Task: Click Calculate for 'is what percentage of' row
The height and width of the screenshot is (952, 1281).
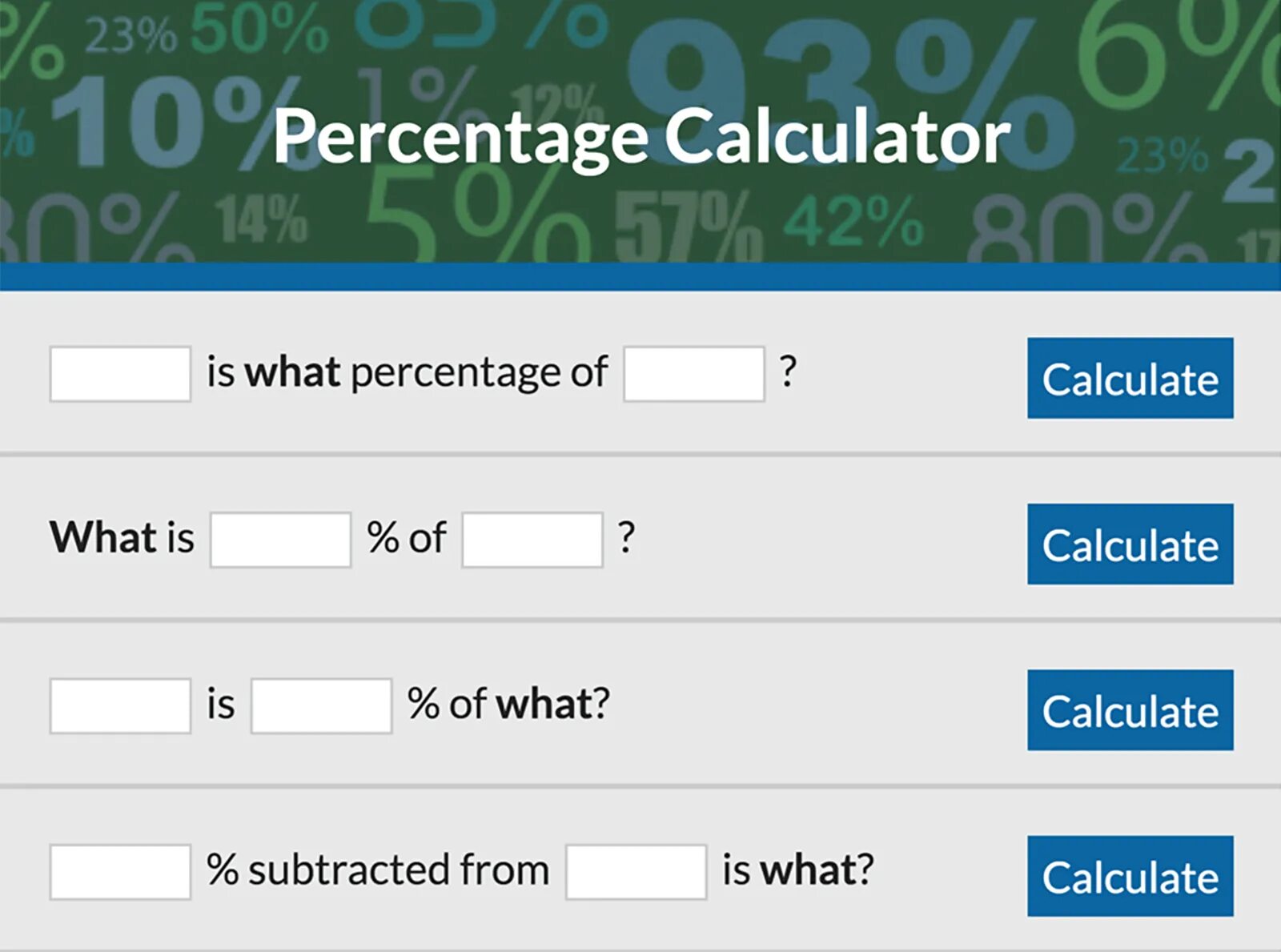Action: point(1130,378)
